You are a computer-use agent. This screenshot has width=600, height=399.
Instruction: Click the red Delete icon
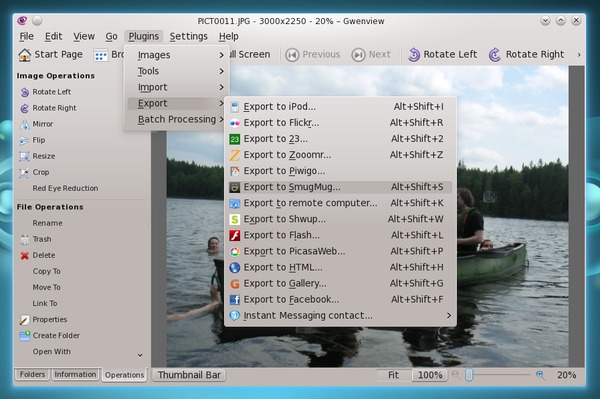pyautogui.click(x=24, y=256)
